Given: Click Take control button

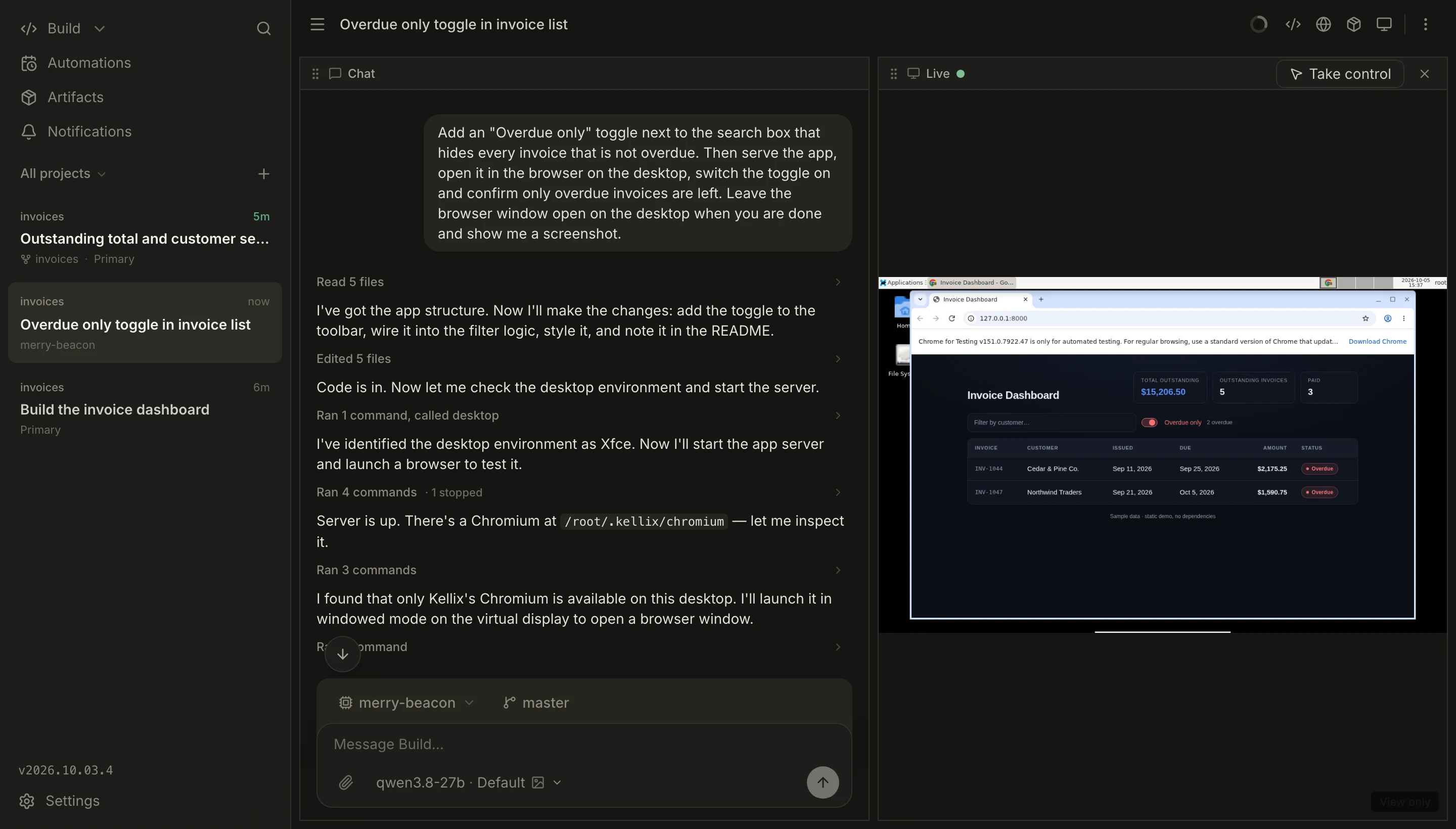Looking at the screenshot, I should [x=1340, y=74].
